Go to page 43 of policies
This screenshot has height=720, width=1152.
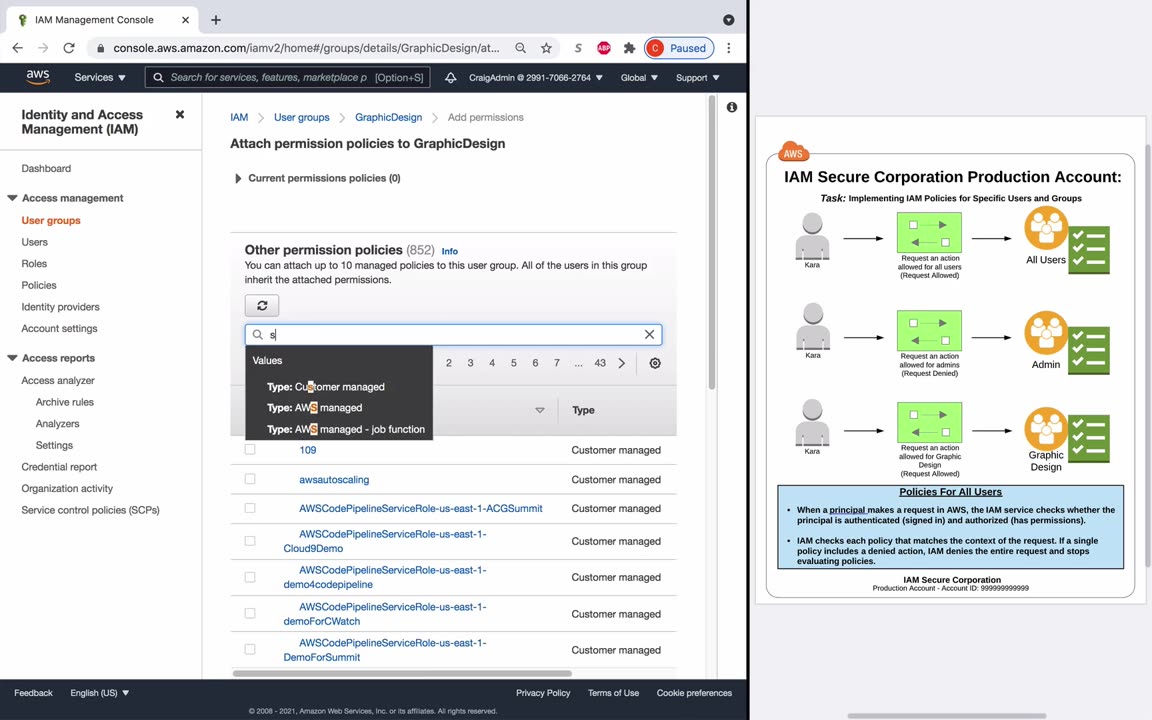pyautogui.click(x=600, y=363)
